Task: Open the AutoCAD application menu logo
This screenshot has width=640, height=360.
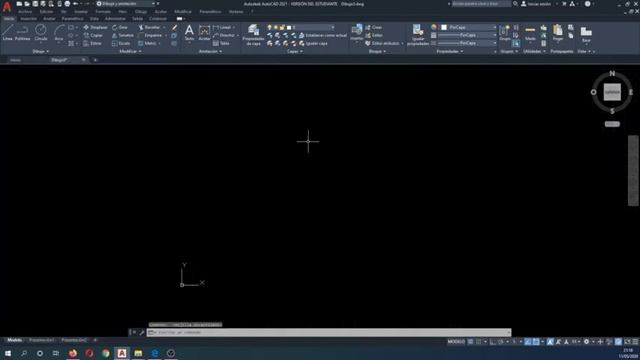Action: coord(7,6)
